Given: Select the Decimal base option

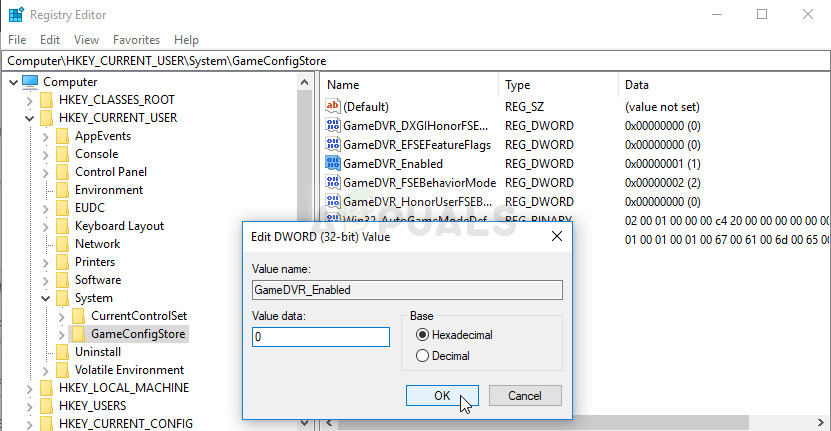Looking at the screenshot, I should pos(422,356).
